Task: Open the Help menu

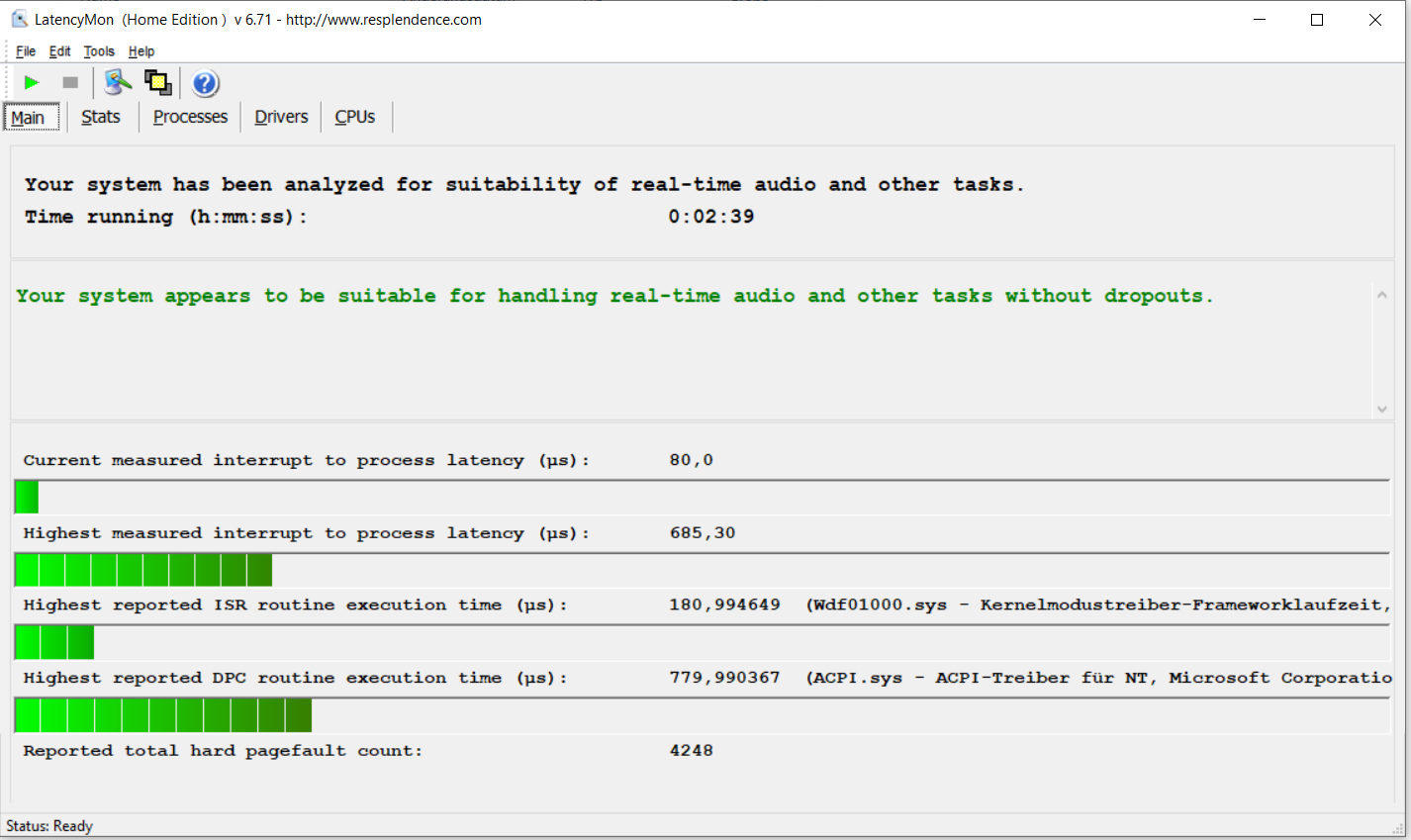Action: coord(141,51)
